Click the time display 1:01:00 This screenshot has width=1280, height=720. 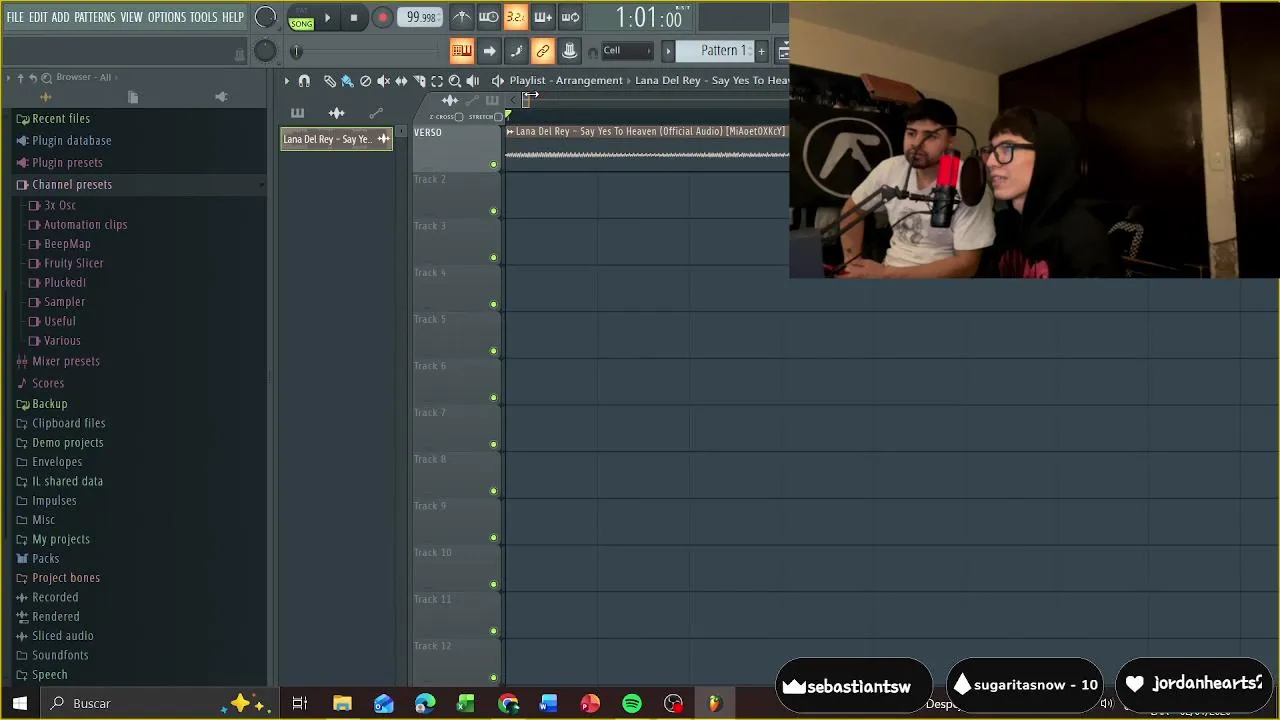[649, 17]
